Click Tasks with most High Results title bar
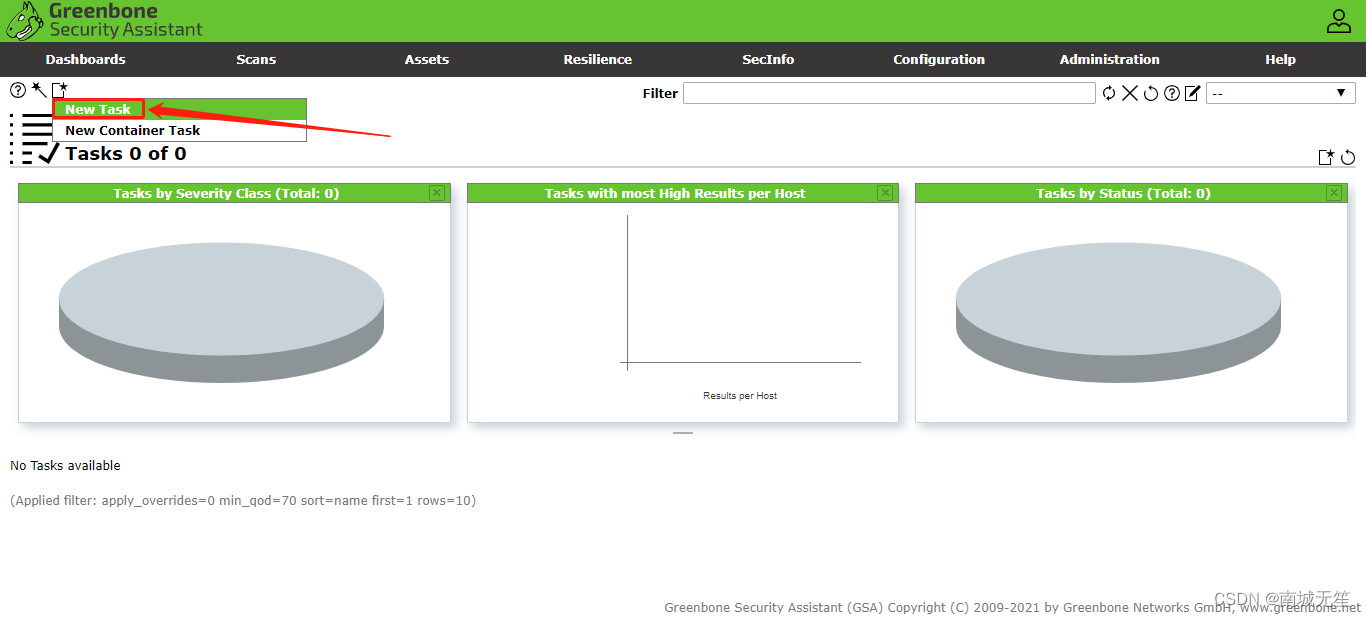Viewport: 1366px width, 617px height. [682, 193]
